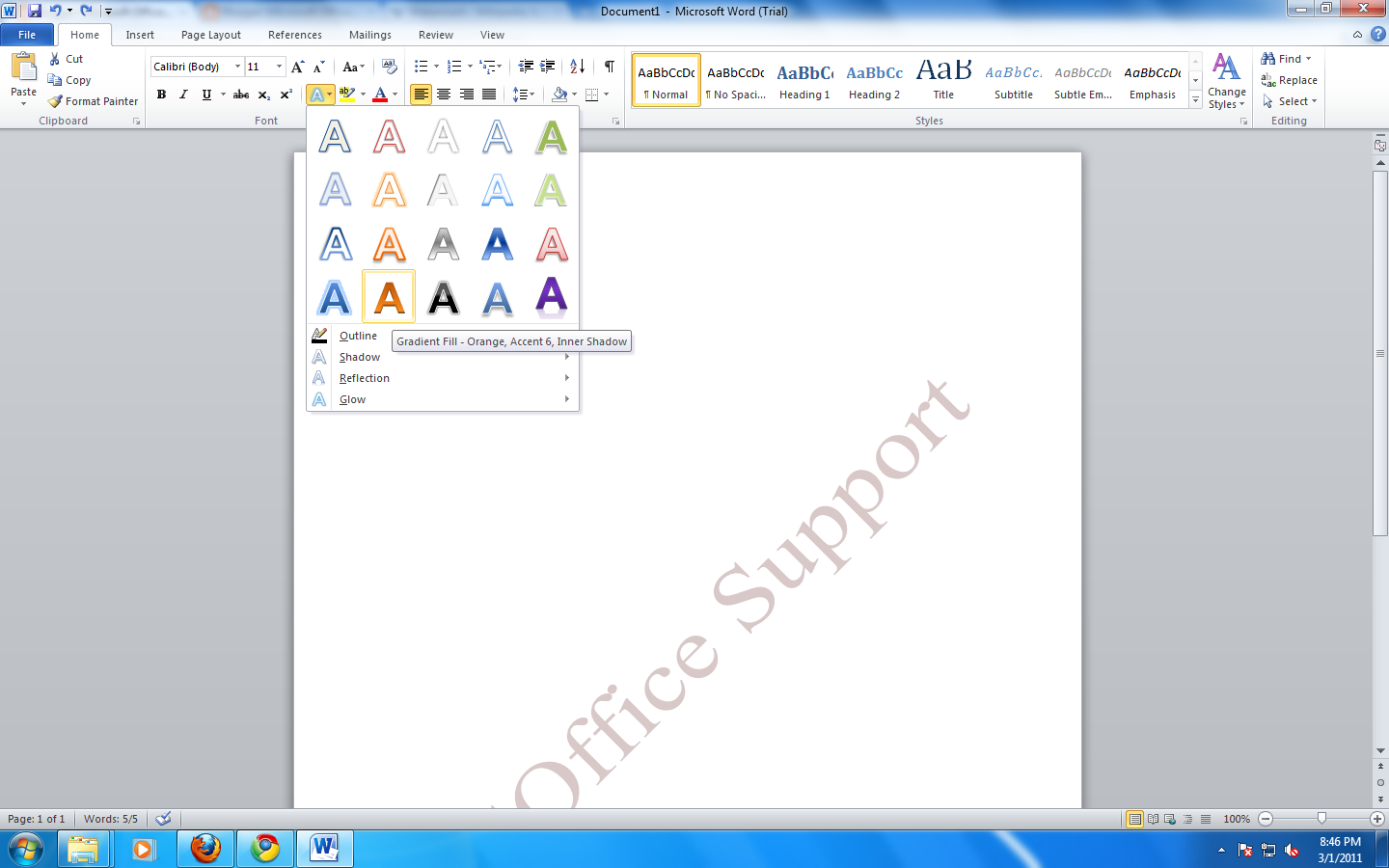The height and width of the screenshot is (868, 1389).
Task: Click the Decrease Indent icon
Action: (x=526, y=67)
